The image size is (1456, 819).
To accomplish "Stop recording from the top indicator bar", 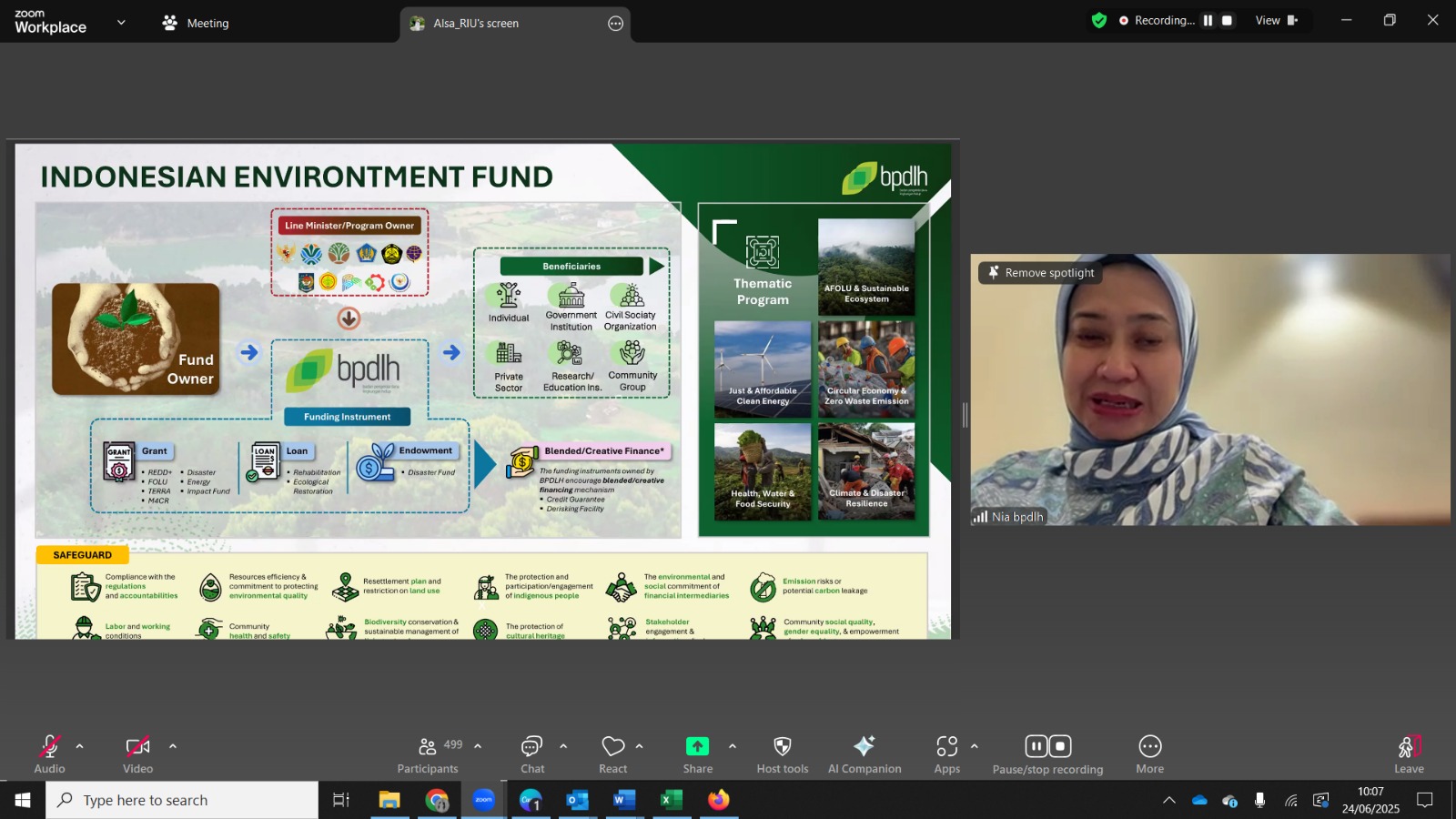I will [x=1228, y=20].
